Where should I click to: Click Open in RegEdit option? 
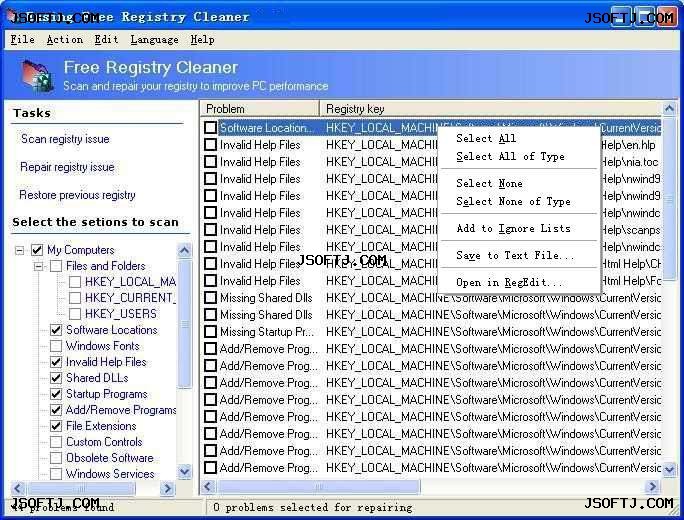510,282
